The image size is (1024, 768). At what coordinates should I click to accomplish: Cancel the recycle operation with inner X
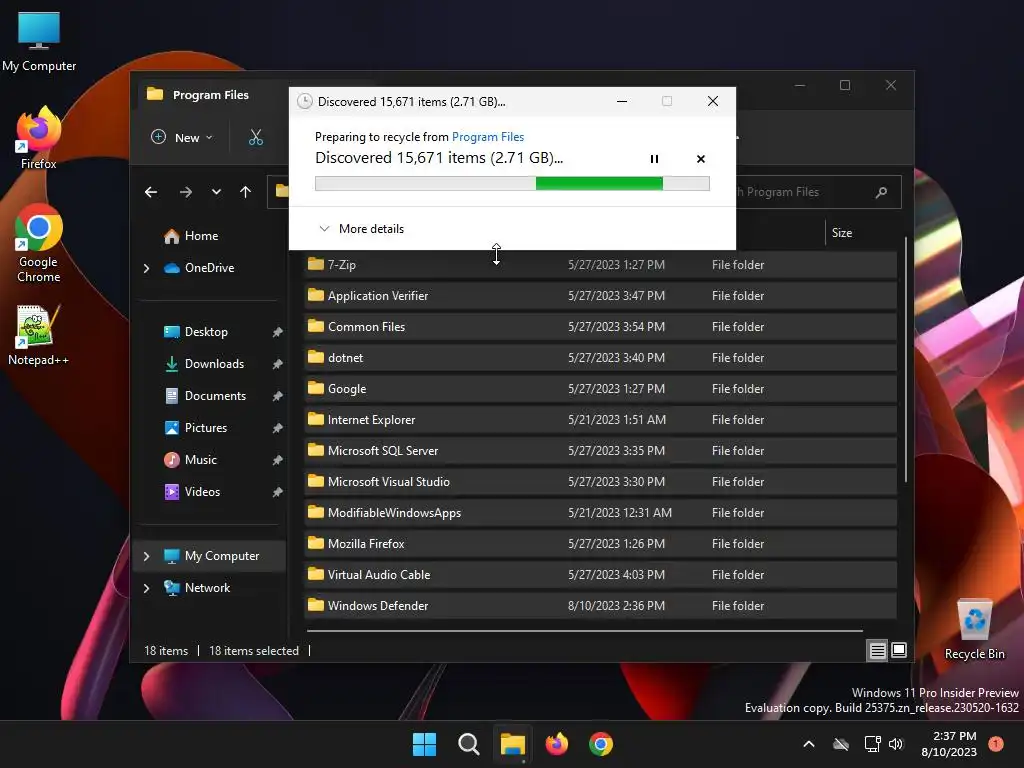(x=701, y=159)
